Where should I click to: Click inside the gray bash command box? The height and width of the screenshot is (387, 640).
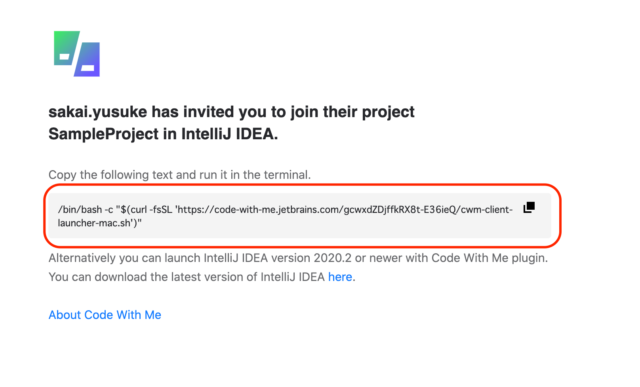[x=300, y=216]
